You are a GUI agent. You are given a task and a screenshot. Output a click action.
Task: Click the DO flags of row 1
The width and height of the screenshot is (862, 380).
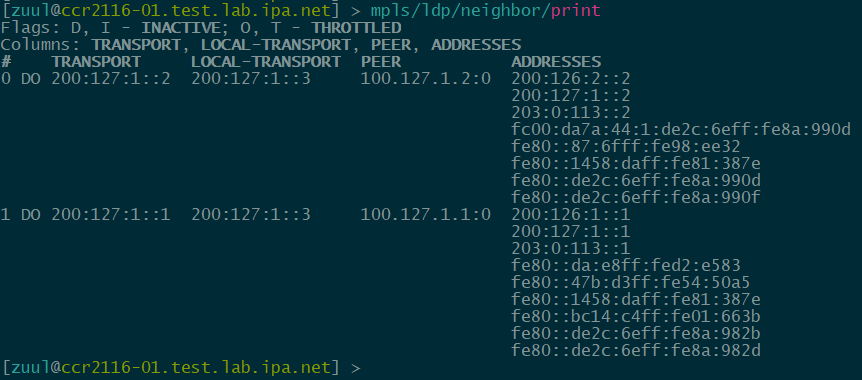pyautogui.click(x=31, y=214)
